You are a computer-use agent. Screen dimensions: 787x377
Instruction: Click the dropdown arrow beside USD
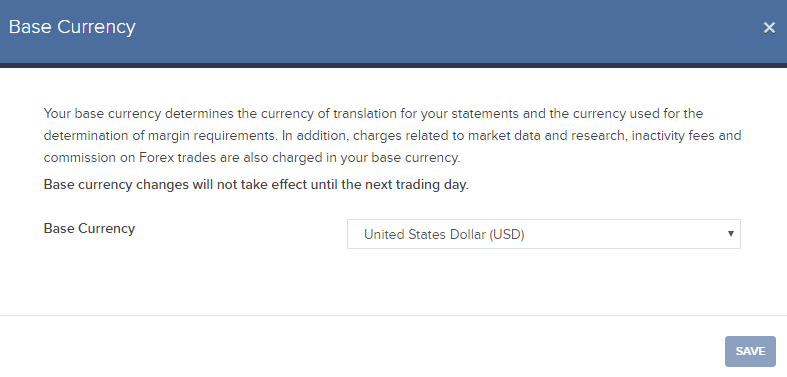click(x=731, y=233)
